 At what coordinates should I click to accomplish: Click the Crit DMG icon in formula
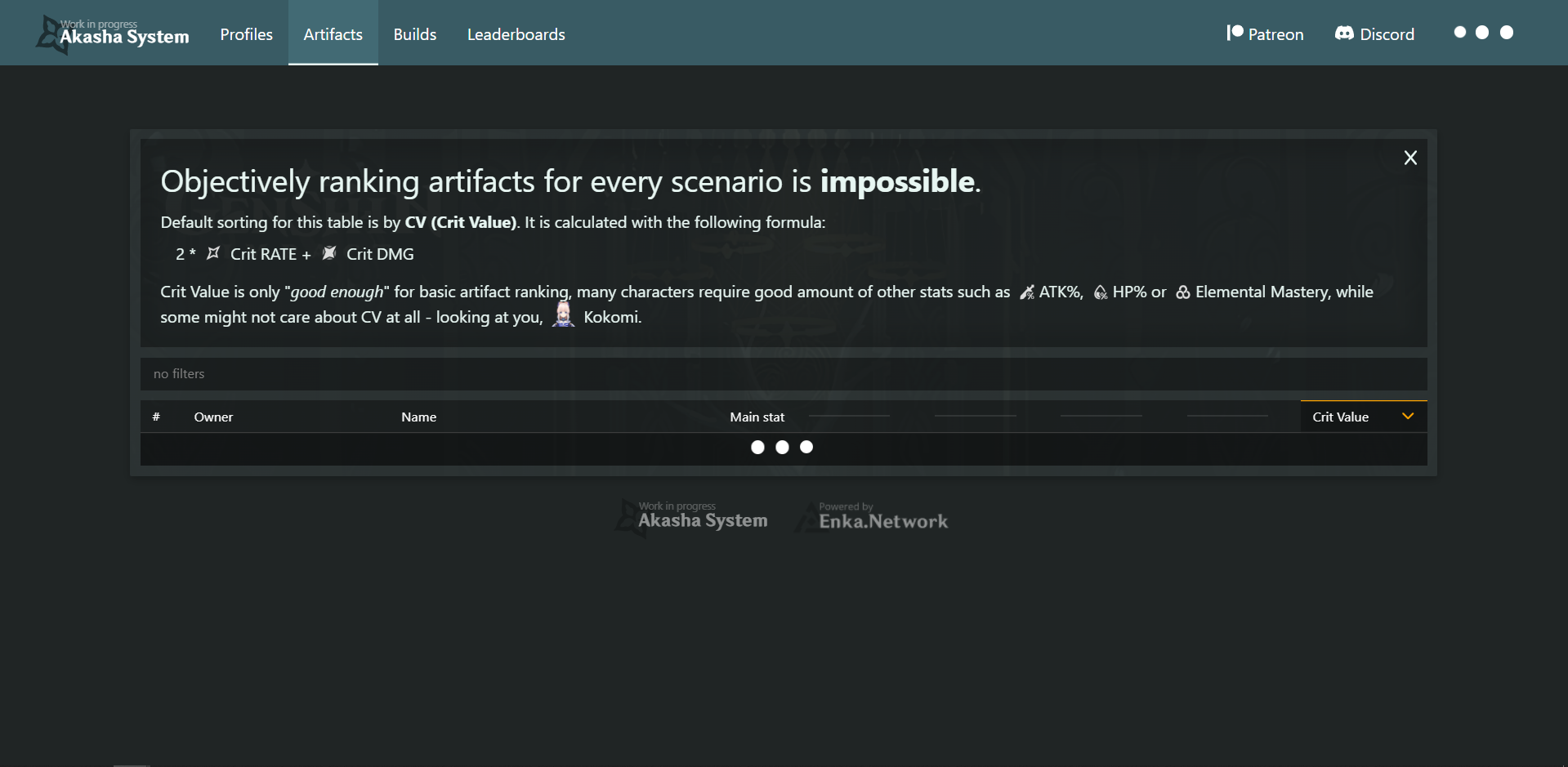coord(329,253)
